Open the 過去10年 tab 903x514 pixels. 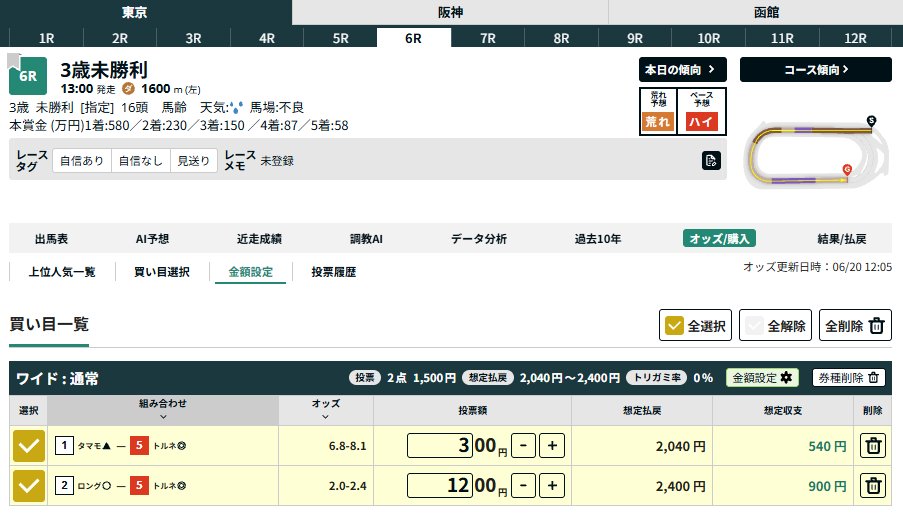point(598,239)
